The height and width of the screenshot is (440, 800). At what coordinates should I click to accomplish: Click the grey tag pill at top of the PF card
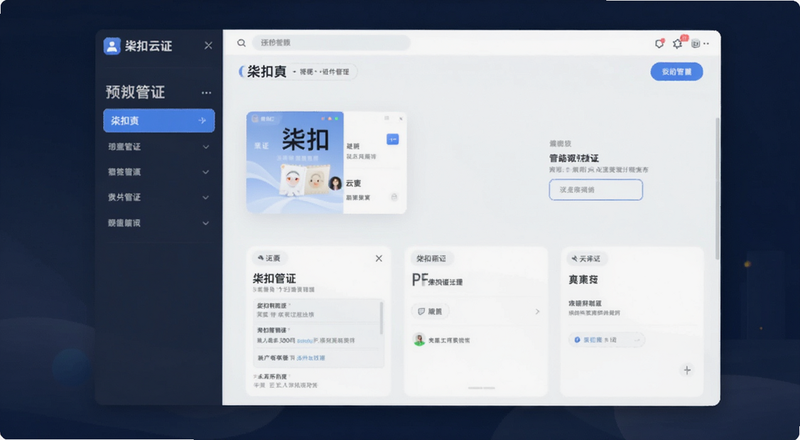432,259
